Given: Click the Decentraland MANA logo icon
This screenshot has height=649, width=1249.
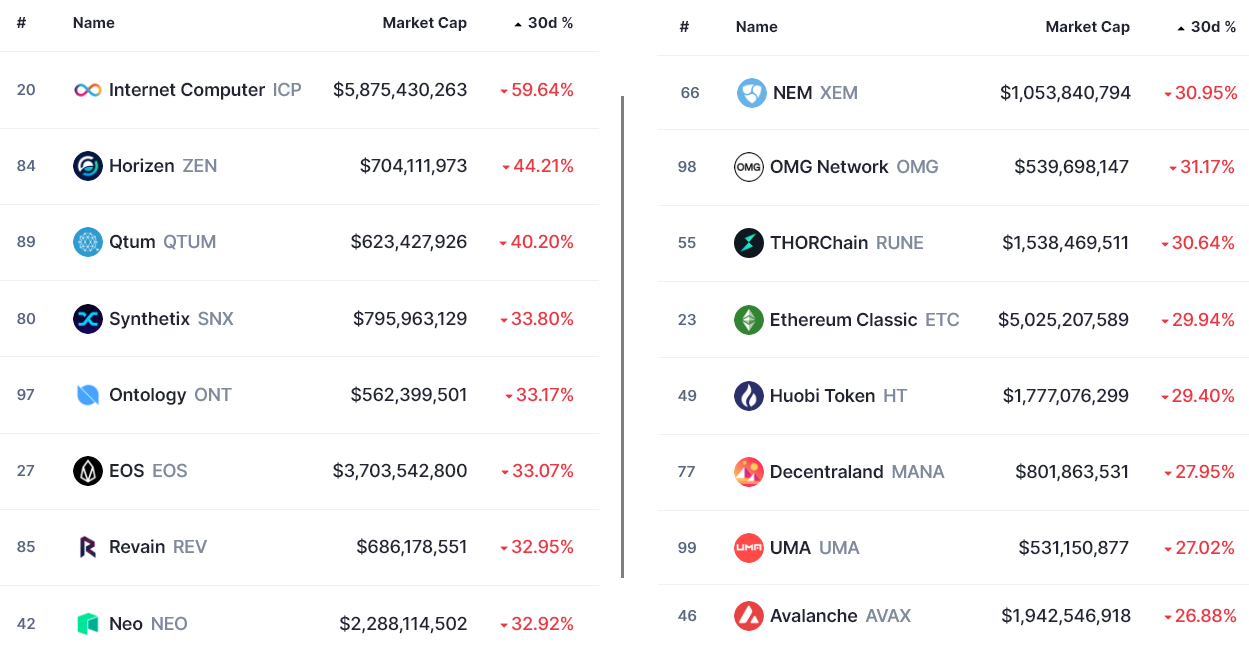Looking at the screenshot, I should pos(749,472).
